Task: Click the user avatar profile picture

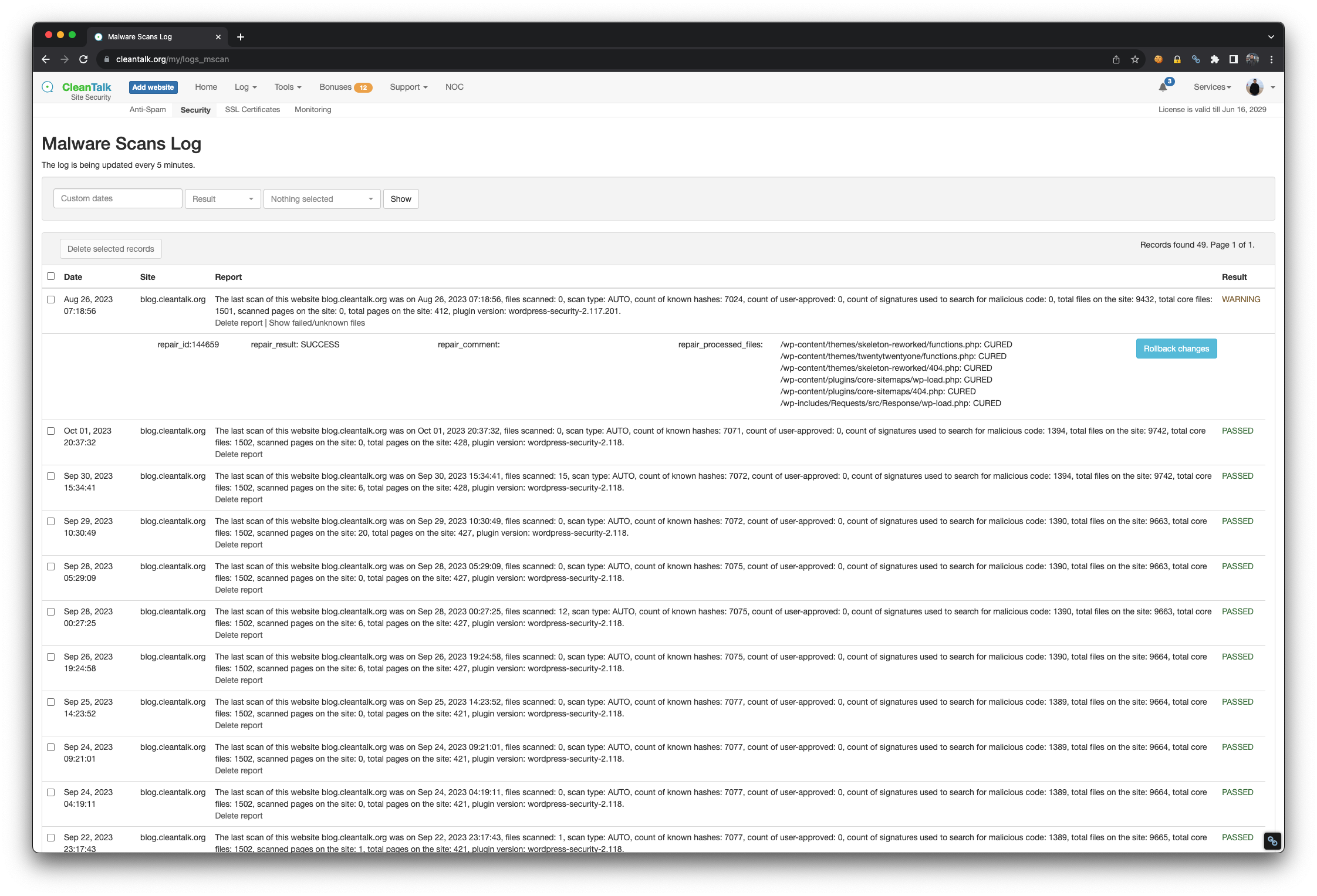Action: click(1254, 87)
